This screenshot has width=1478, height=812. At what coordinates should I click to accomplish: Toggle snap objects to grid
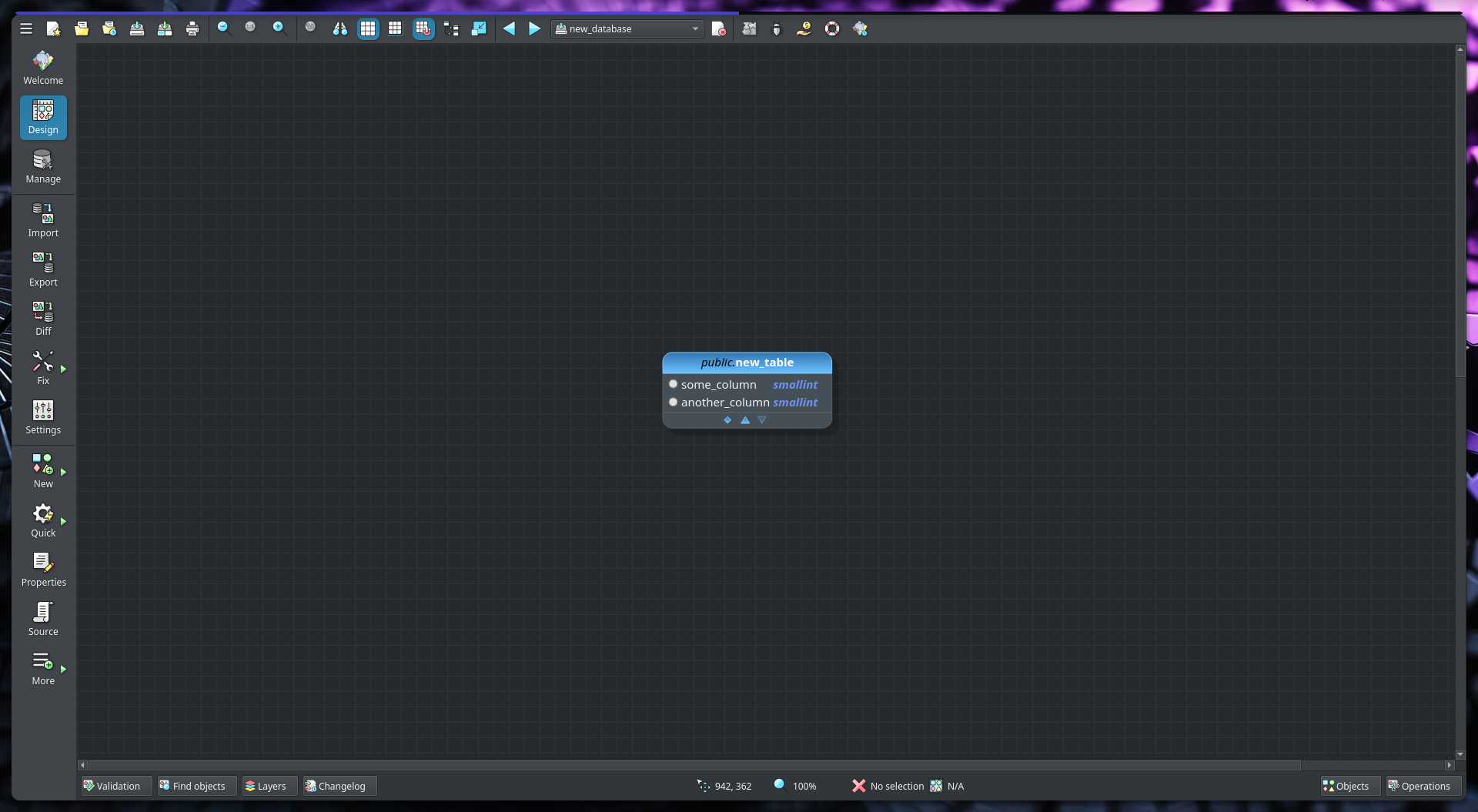click(x=423, y=28)
